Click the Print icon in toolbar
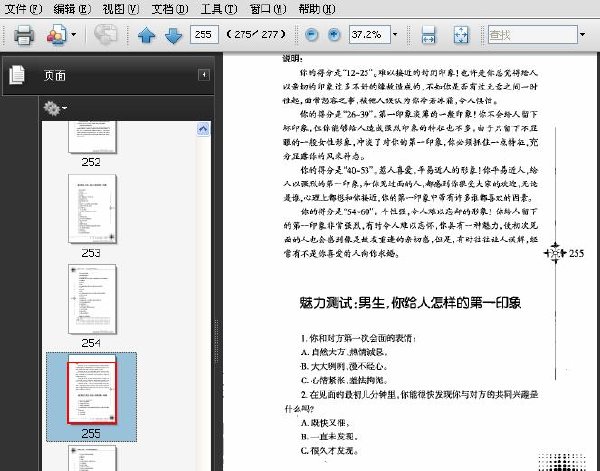Image resolution: width=600 pixels, height=471 pixels. [24, 35]
